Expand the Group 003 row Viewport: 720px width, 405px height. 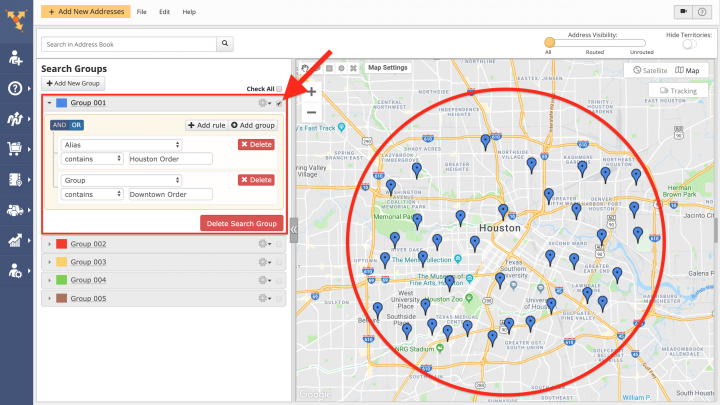50,262
